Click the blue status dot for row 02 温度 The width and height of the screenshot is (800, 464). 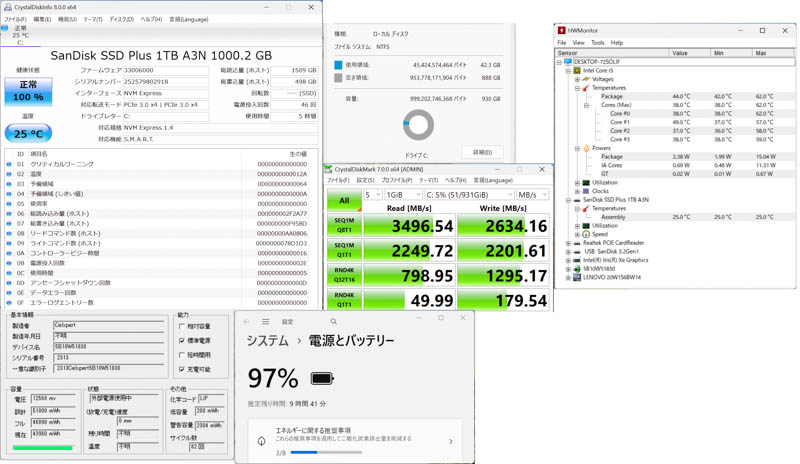(x=9, y=174)
